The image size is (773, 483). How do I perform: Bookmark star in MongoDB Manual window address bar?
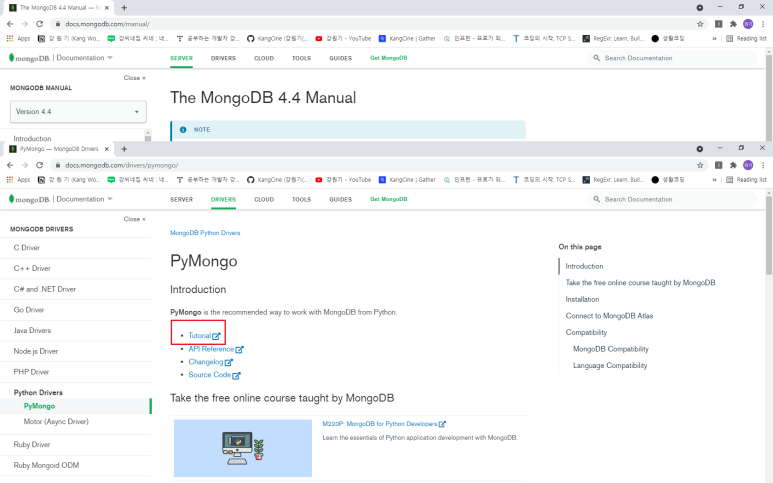[x=700, y=24]
